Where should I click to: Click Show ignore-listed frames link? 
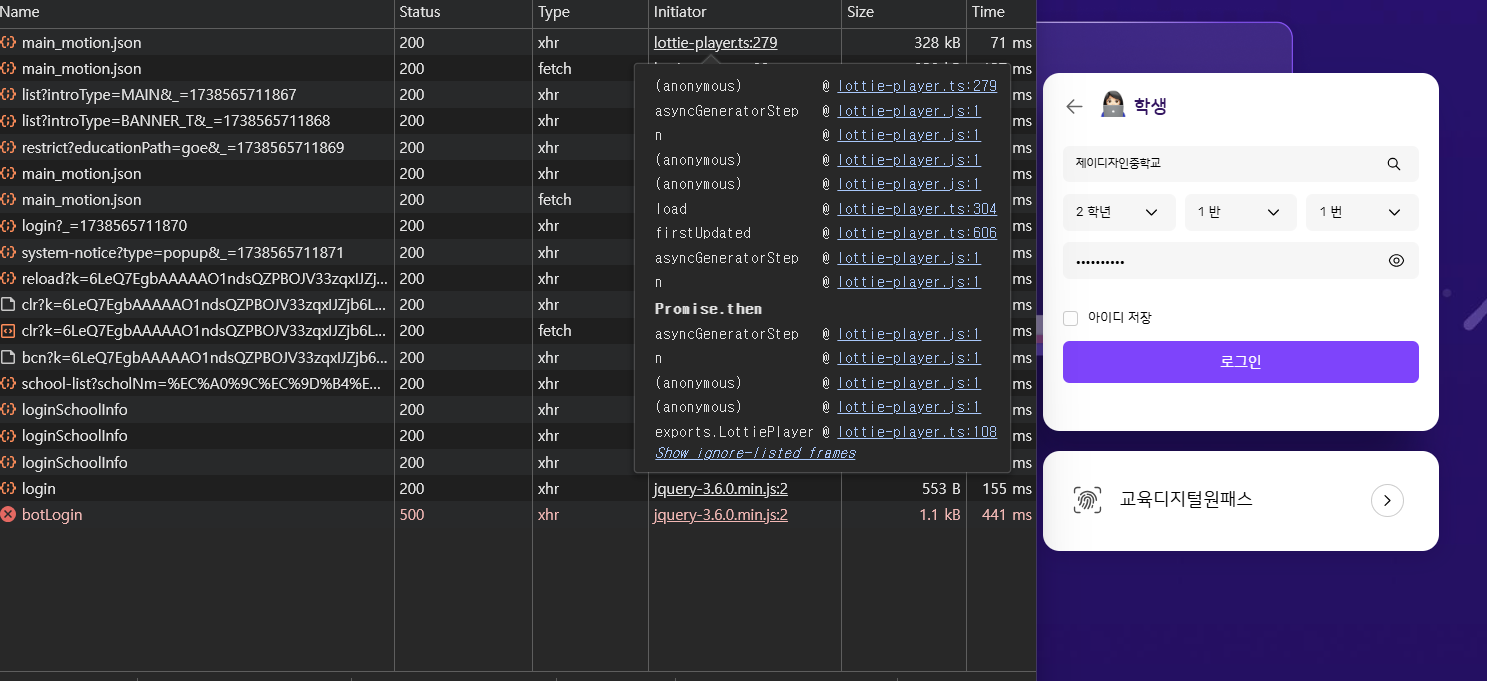(755, 453)
